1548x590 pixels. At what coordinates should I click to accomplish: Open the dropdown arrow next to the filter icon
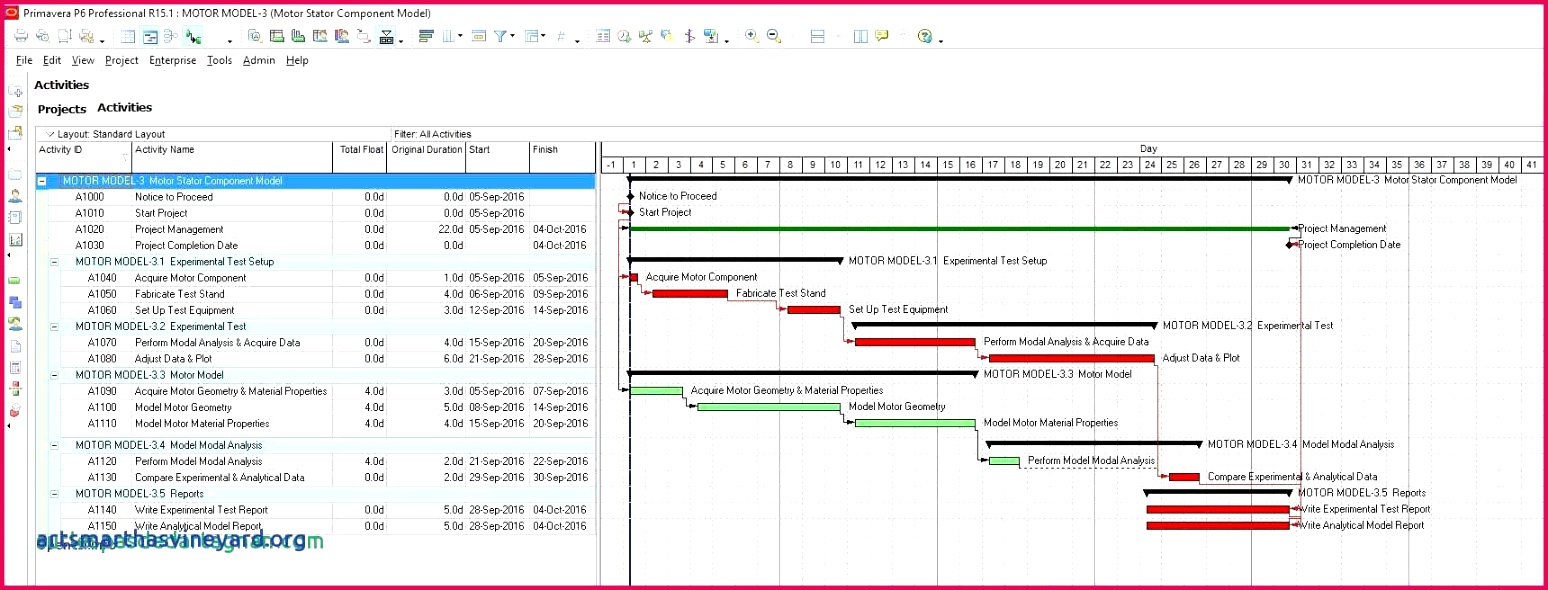512,36
